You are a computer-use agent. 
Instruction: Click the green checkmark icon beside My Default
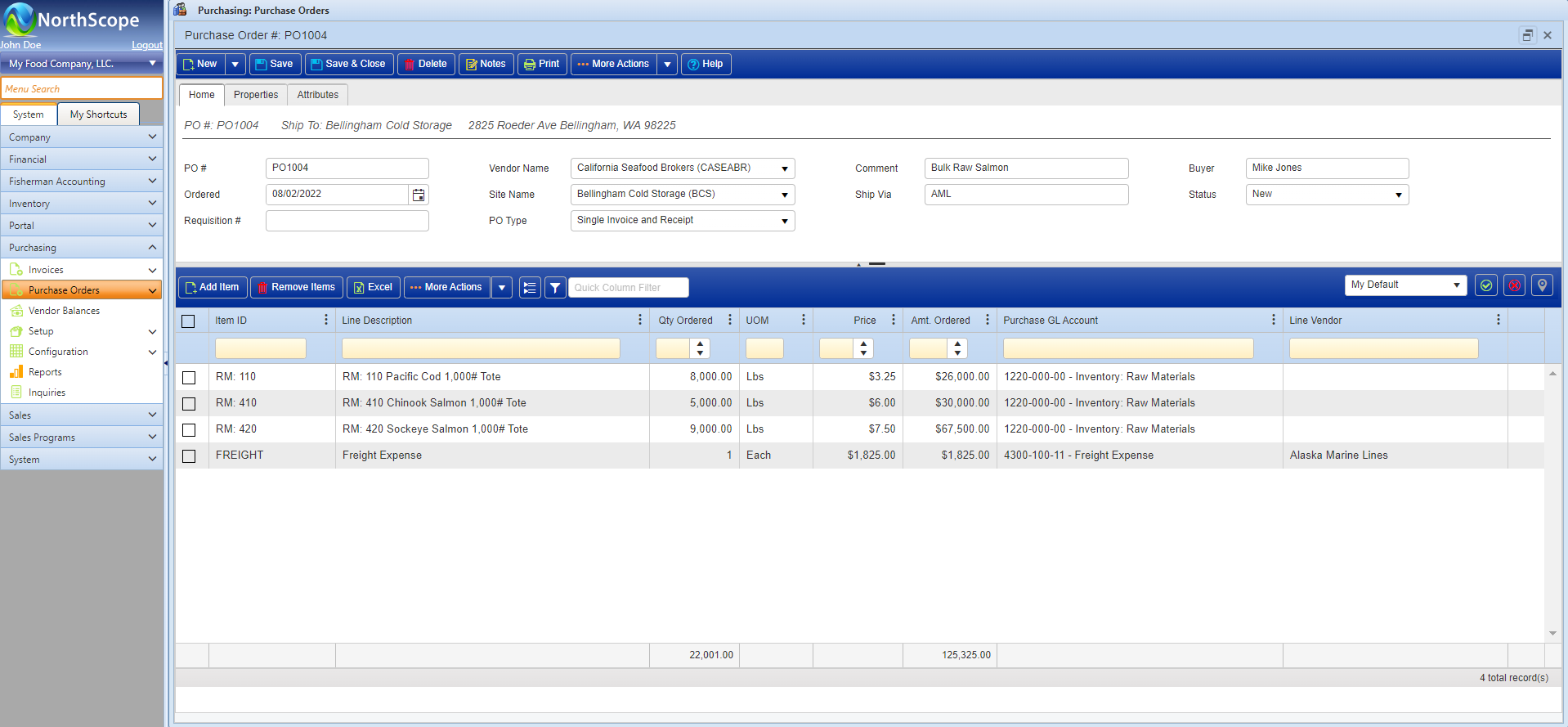pyautogui.click(x=1486, y=285)
